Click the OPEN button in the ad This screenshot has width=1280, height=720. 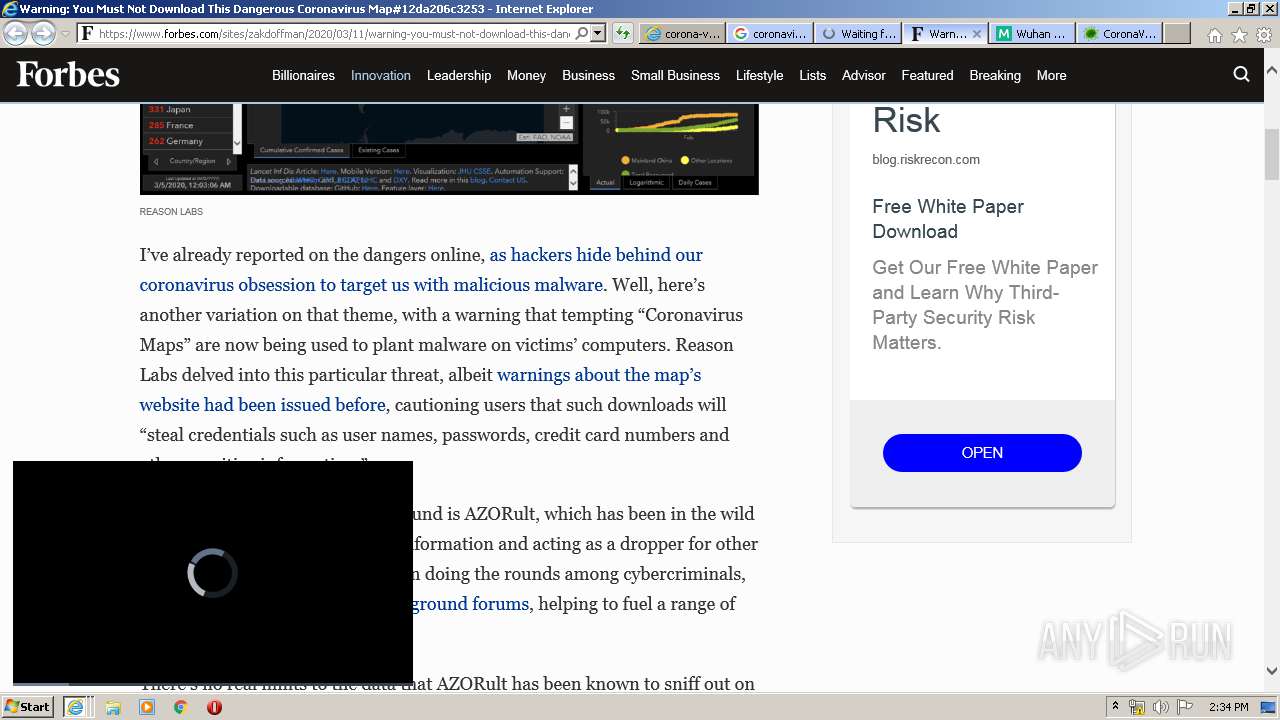pyautogui.click(x=982, y=453)
